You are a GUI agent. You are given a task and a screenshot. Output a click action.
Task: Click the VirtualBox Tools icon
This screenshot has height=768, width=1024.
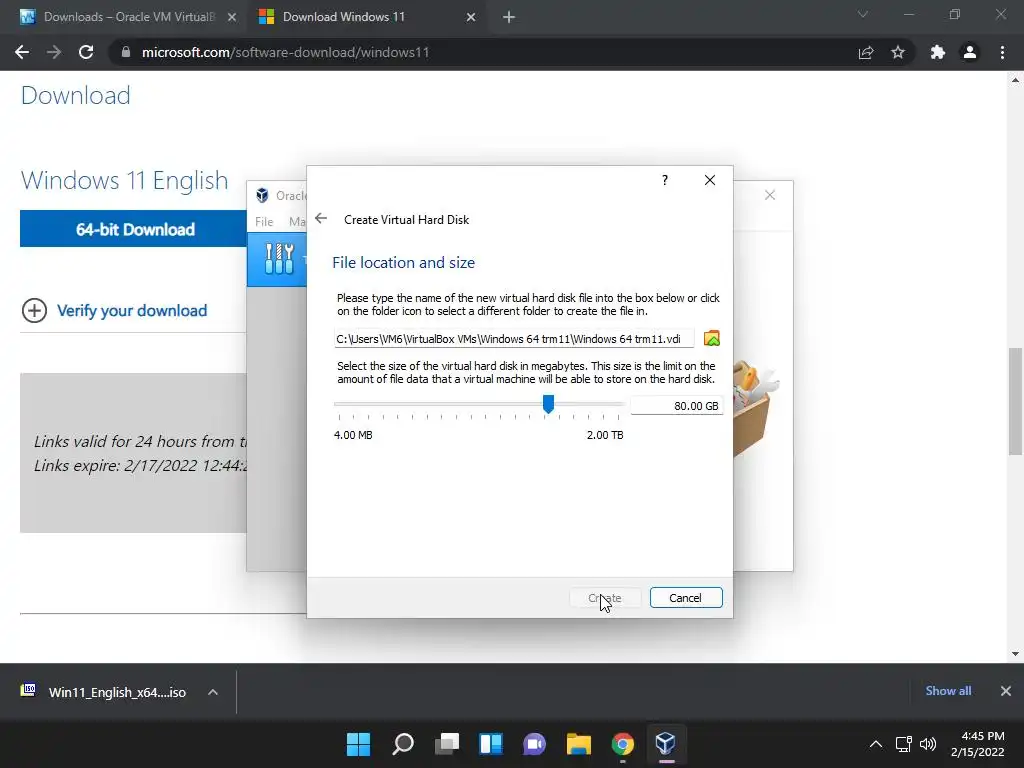click(x=279, y=259)
